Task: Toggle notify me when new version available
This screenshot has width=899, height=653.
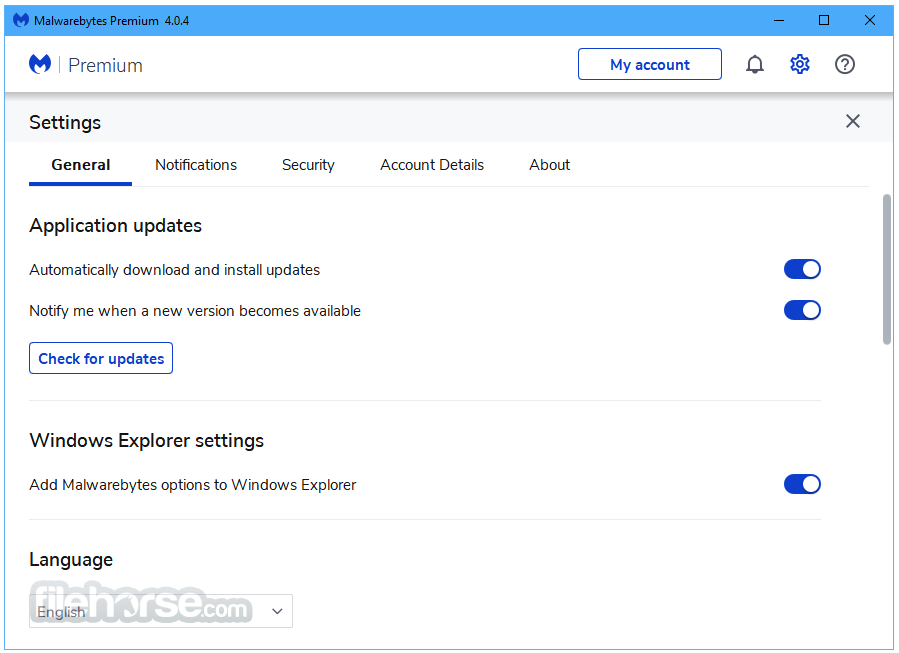Action: pyautogui.click(x=802, y=310)
